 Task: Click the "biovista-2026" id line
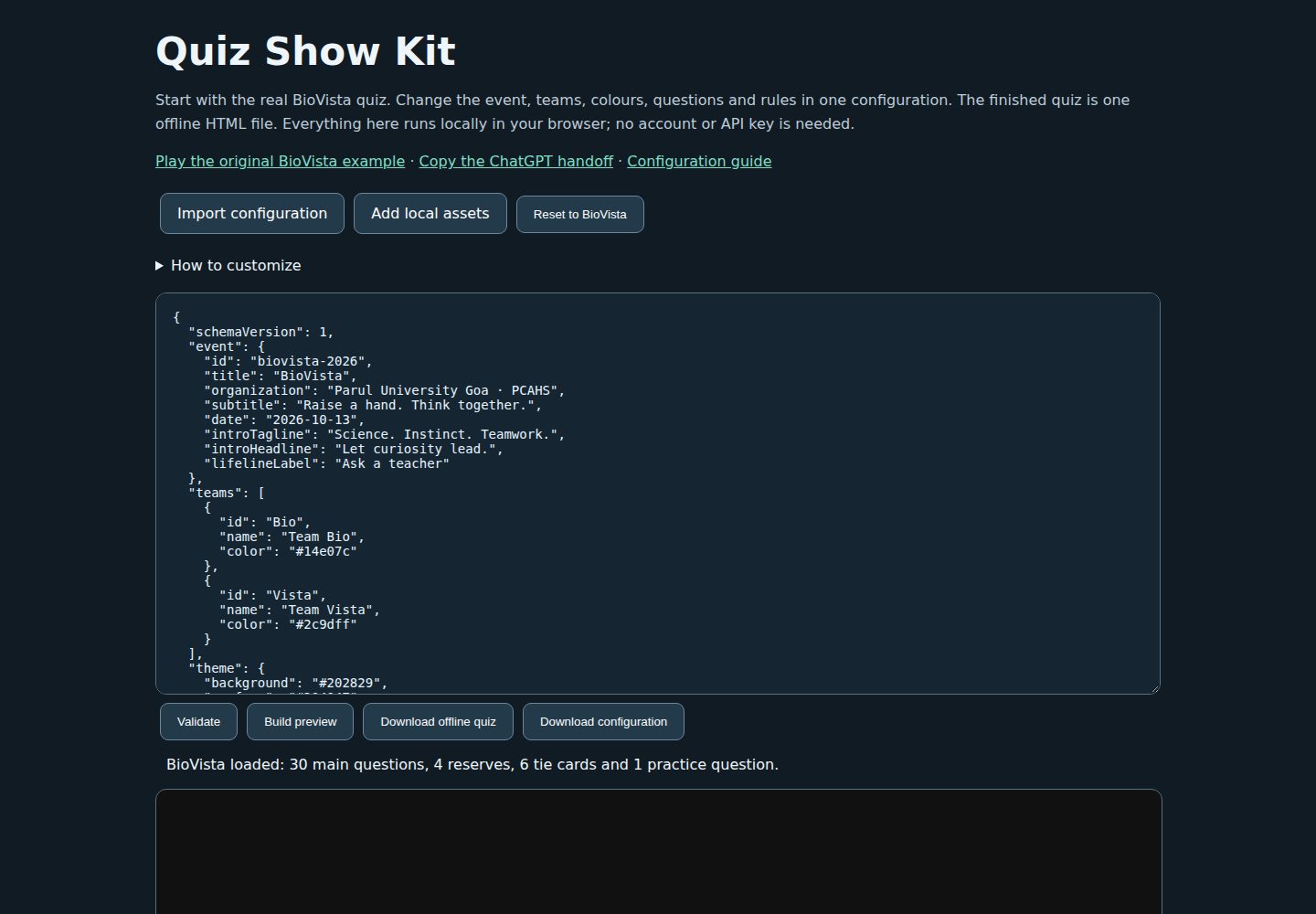[288, 361]
